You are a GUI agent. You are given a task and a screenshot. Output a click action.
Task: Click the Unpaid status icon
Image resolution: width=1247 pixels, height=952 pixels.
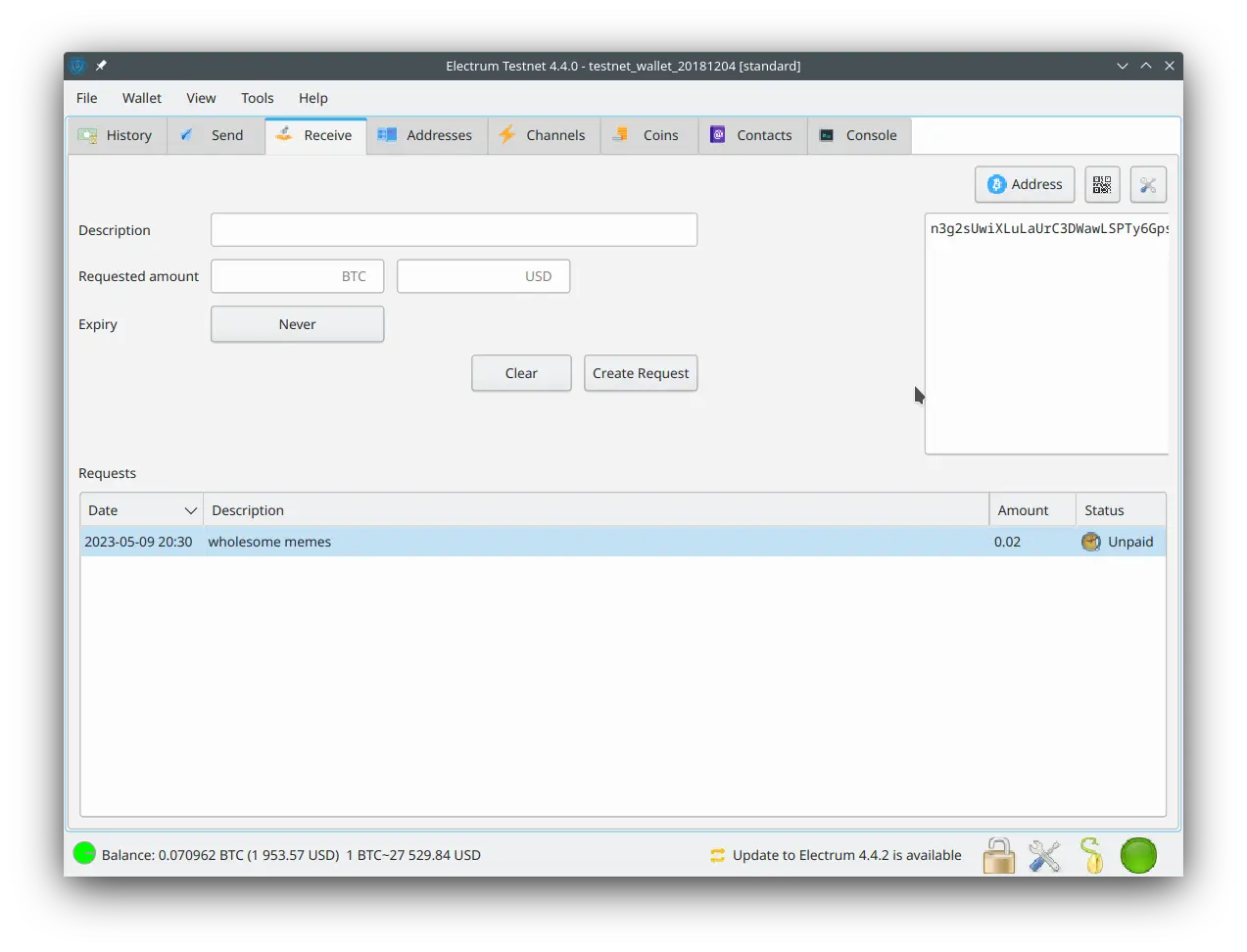(1090, 542)
